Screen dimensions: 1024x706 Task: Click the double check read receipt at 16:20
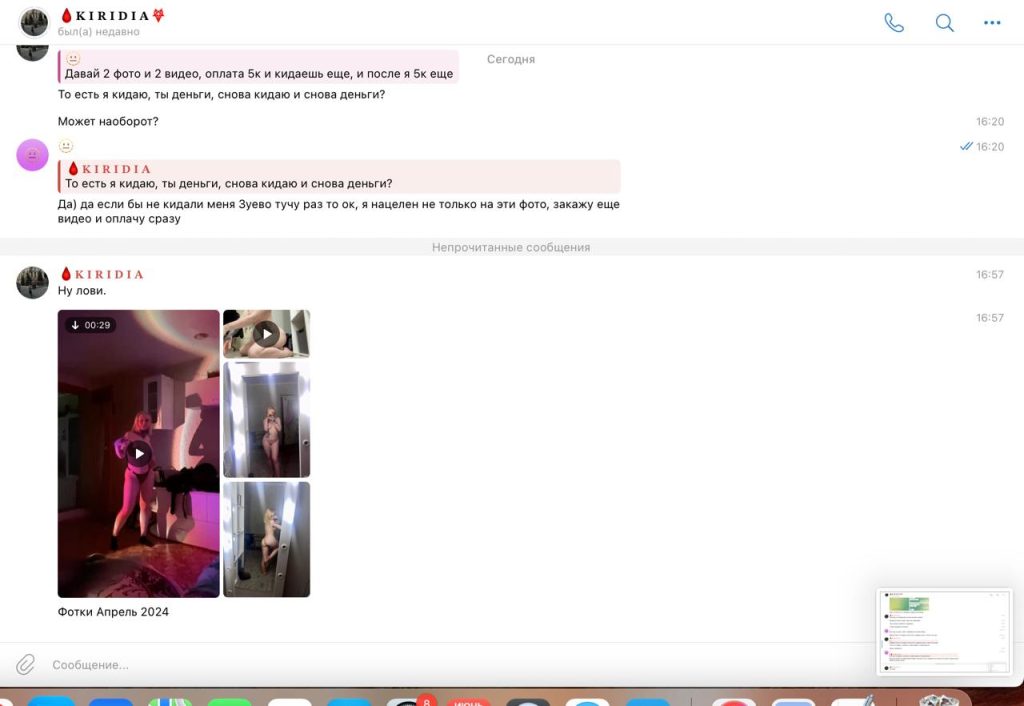pyautogui.click(x=966, y=146)
